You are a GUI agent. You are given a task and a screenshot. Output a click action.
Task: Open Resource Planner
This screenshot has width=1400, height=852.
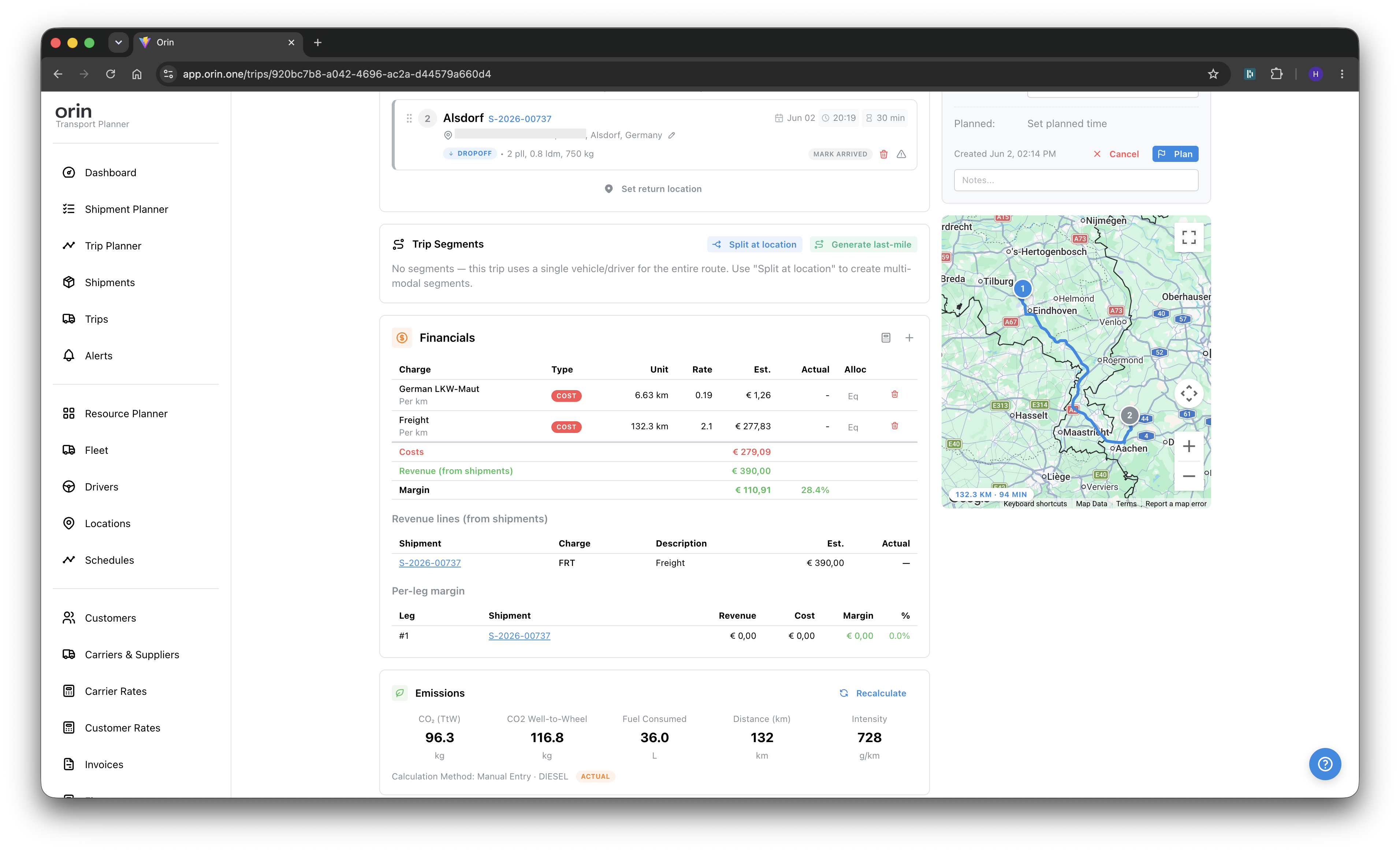click(x=126, y=413)
